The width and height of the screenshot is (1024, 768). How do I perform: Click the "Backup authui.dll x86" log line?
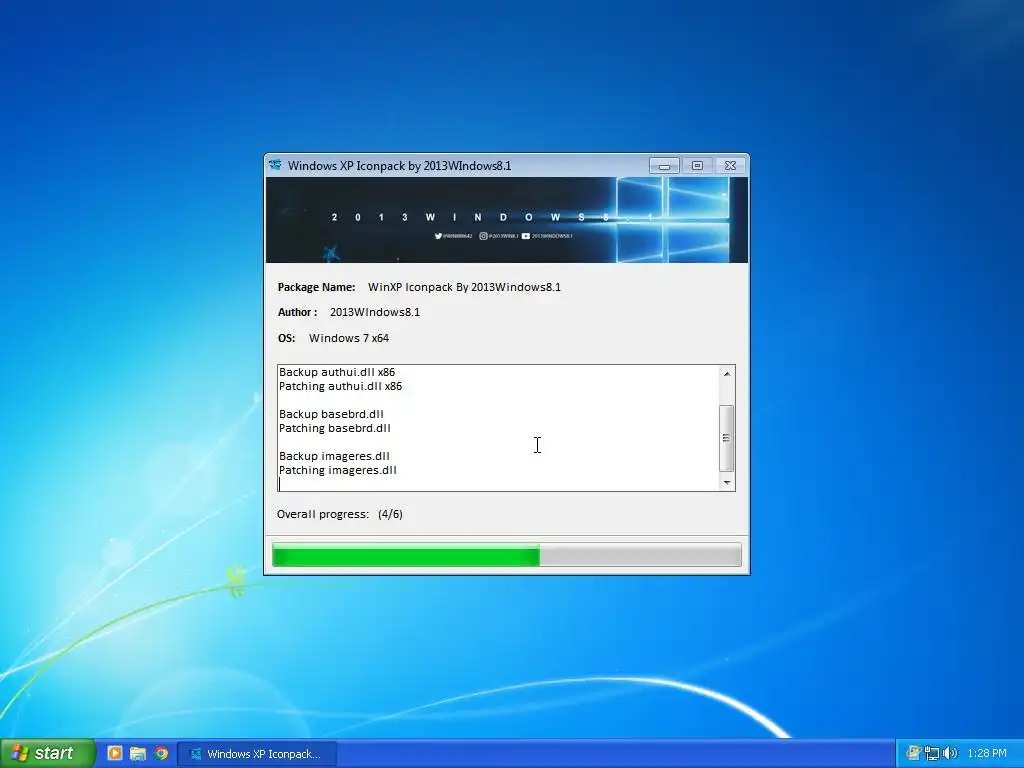coord(337,372)
